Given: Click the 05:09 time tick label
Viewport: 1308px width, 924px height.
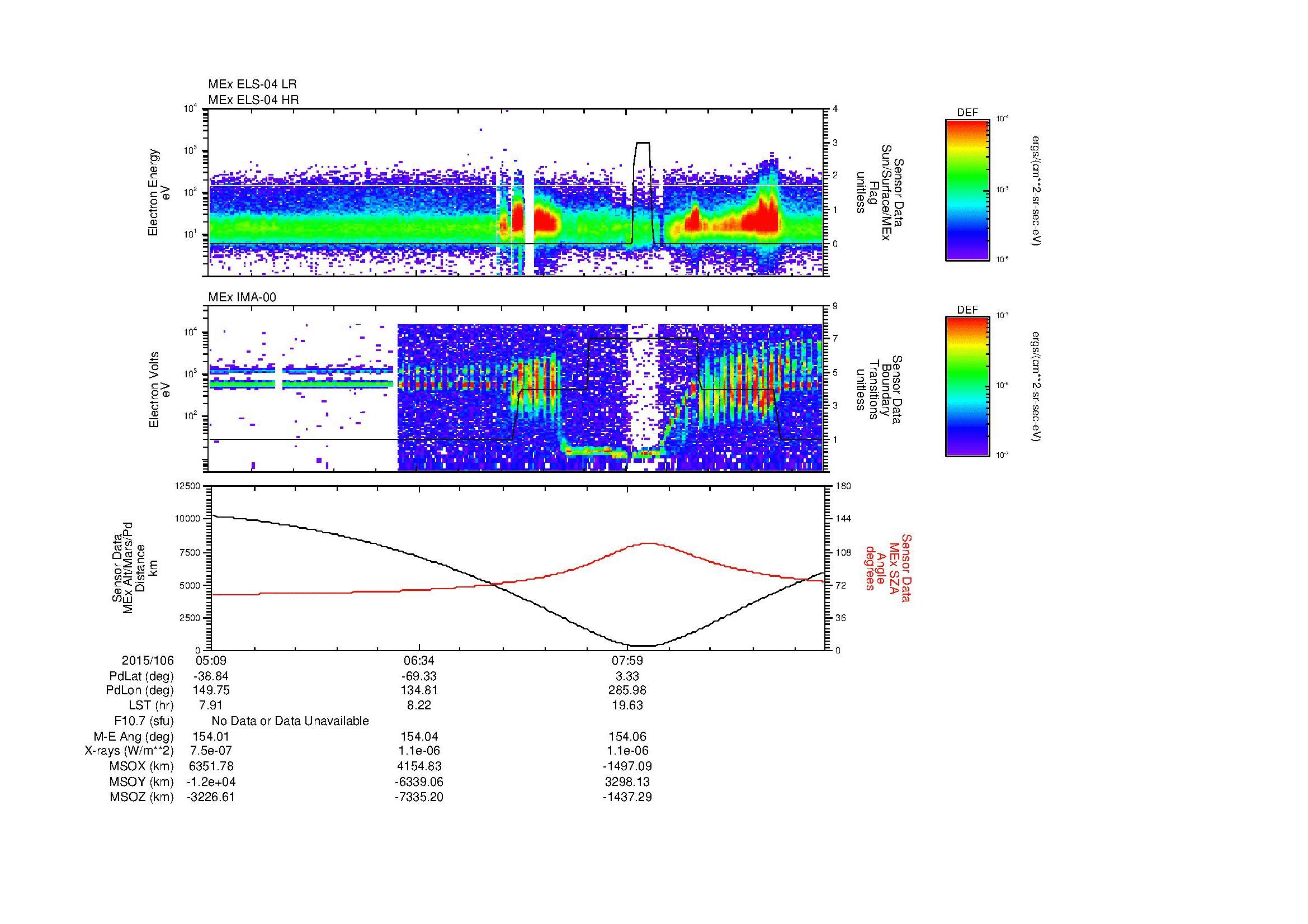Looking at the screenshot, I should (211, 660).
